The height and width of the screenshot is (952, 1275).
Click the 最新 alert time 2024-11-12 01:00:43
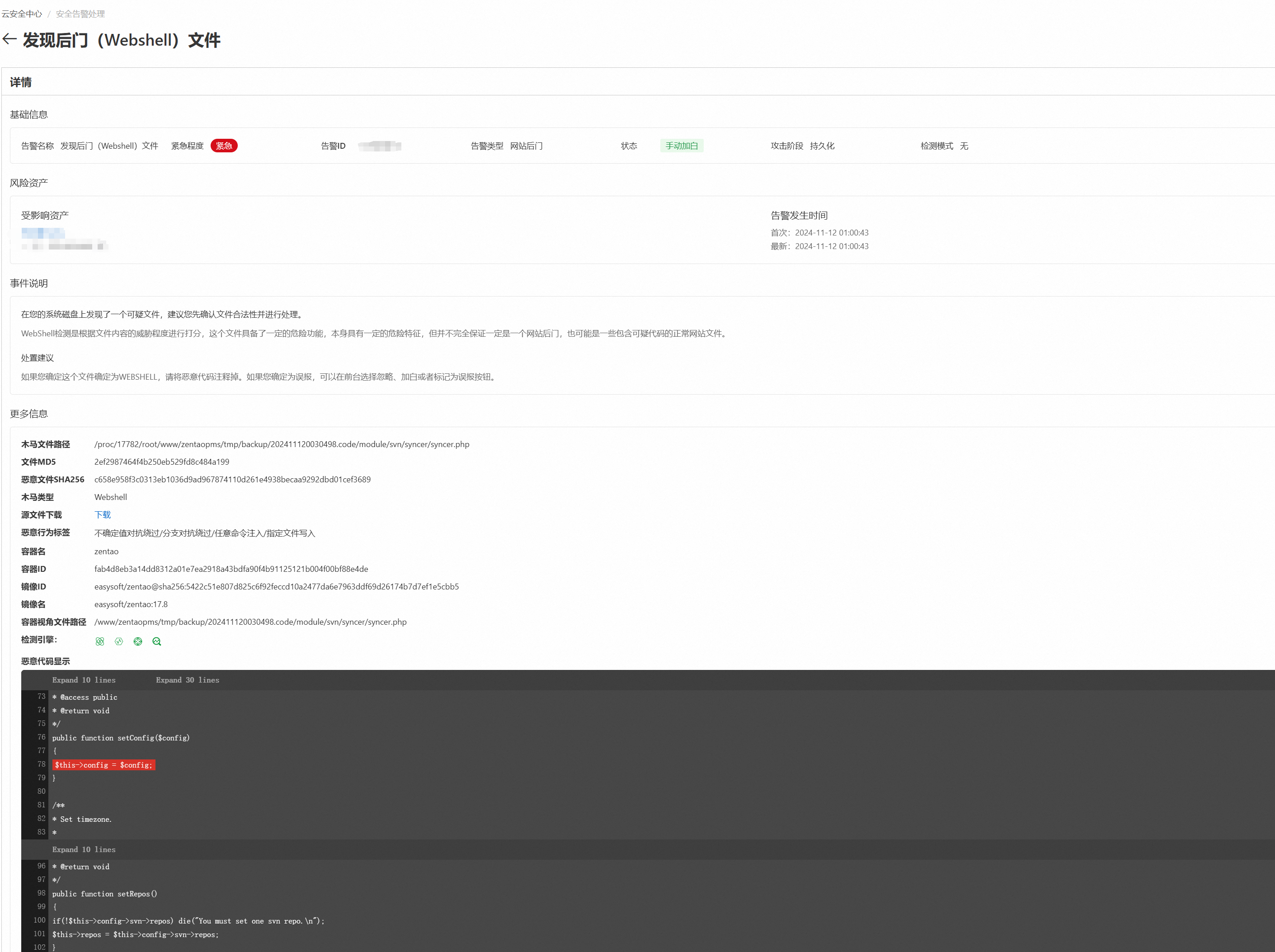click(x=832, y=246)
